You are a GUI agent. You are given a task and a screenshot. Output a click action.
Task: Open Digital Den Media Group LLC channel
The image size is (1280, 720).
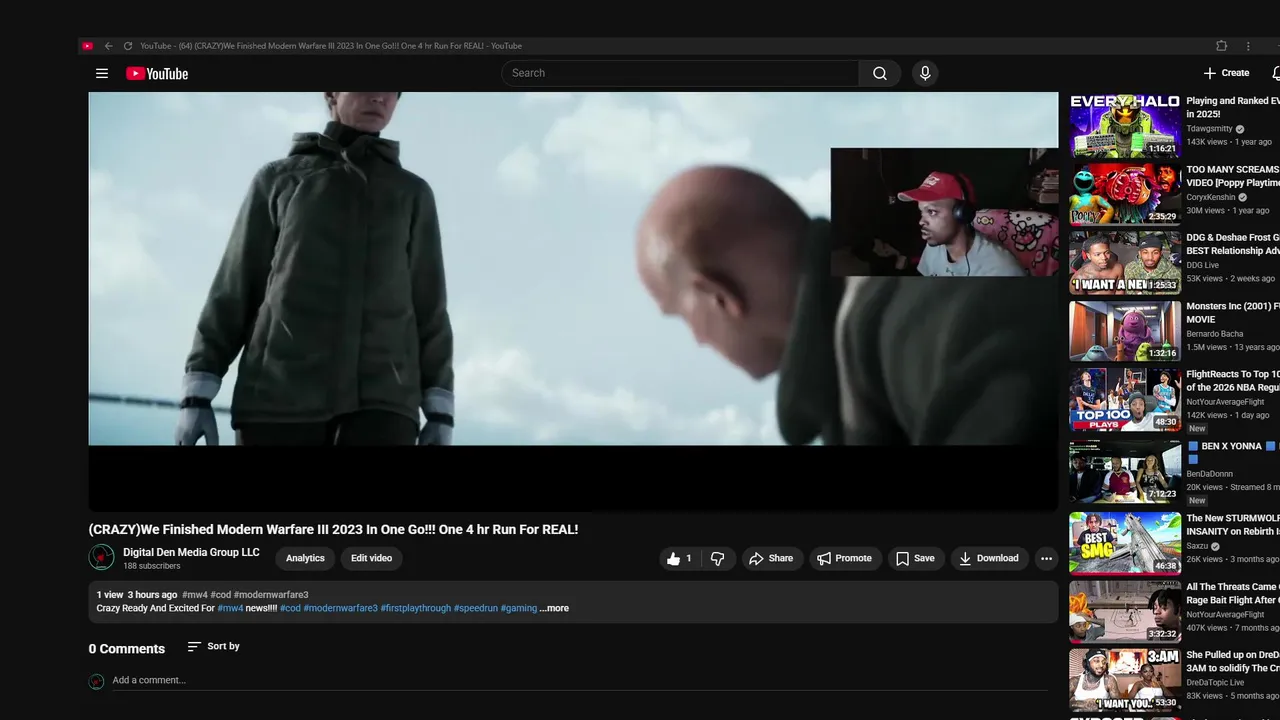(191, 552)
